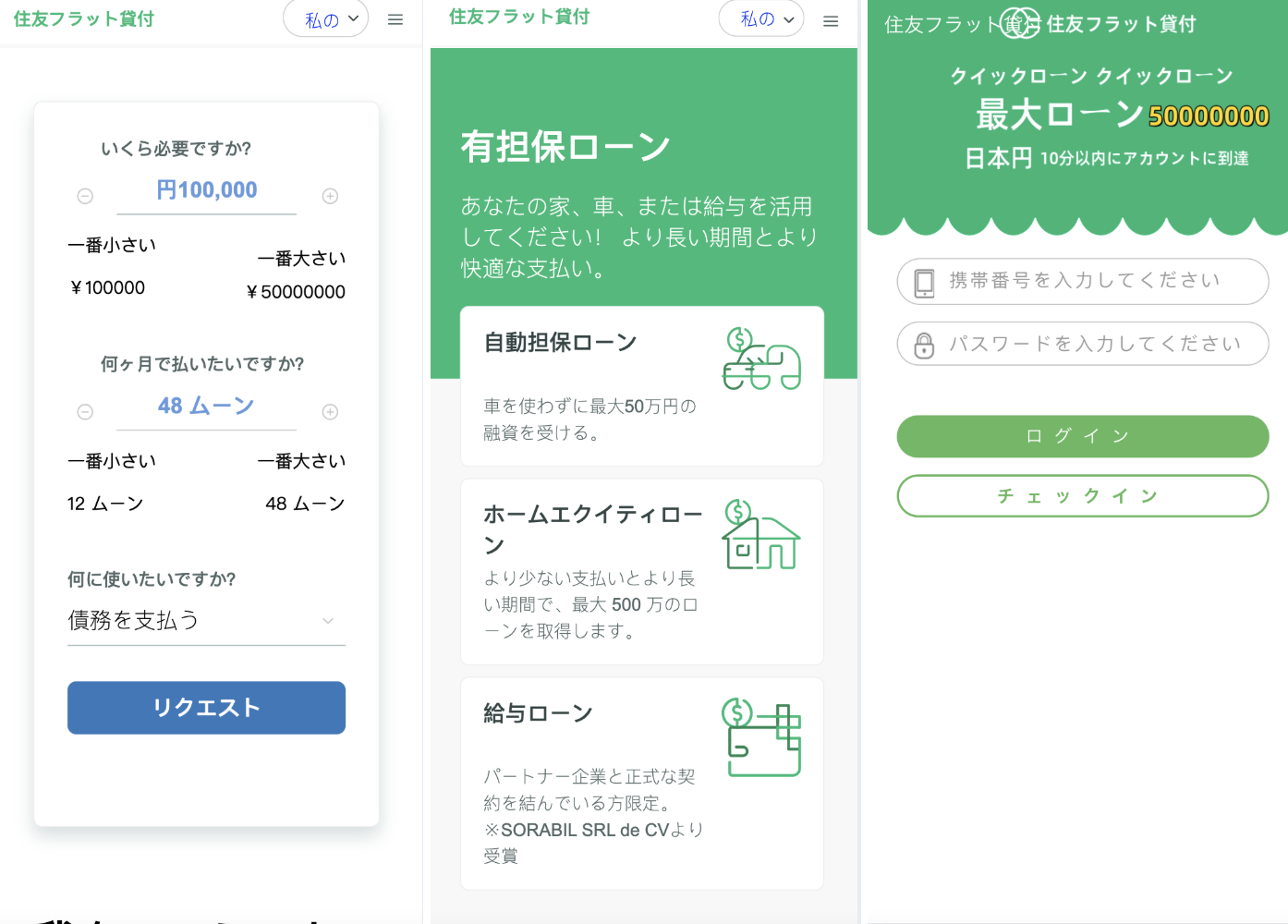
Task: Click the いくら必要ですか? question label
Action: [x=176, y=149]
